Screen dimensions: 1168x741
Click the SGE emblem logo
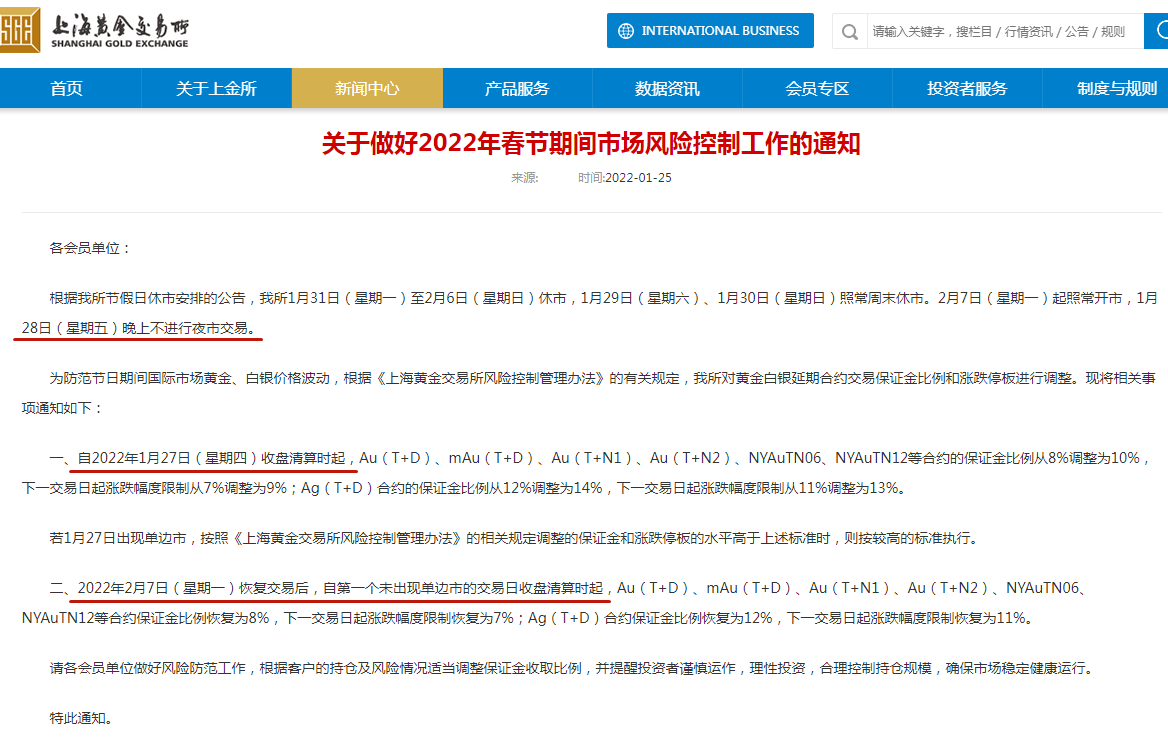coord(22,28)
